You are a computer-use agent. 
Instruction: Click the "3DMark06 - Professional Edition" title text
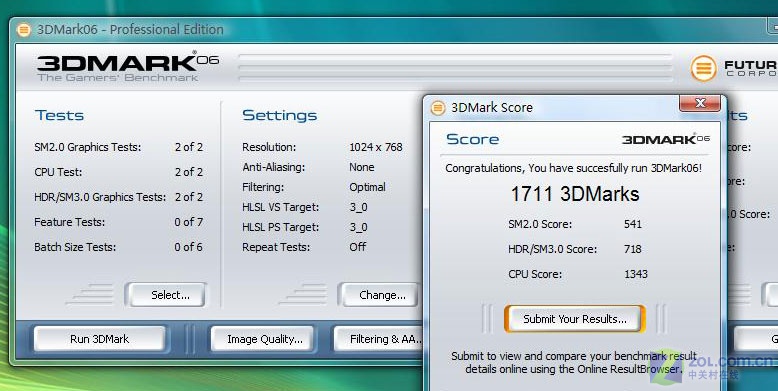coord(130,30)
